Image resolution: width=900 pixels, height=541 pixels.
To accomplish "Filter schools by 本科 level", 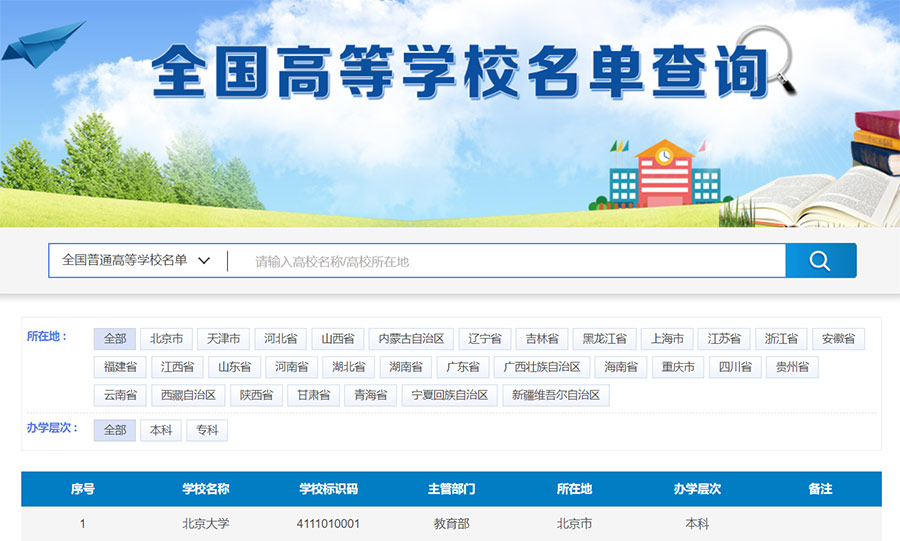I will pos(160,430).
